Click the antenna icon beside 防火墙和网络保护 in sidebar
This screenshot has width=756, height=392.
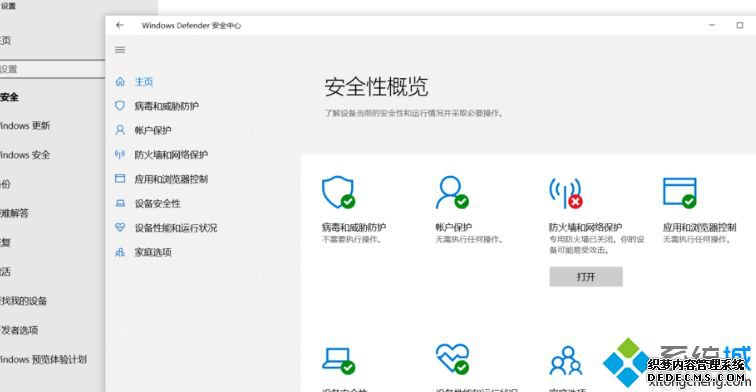coord(120,154)
